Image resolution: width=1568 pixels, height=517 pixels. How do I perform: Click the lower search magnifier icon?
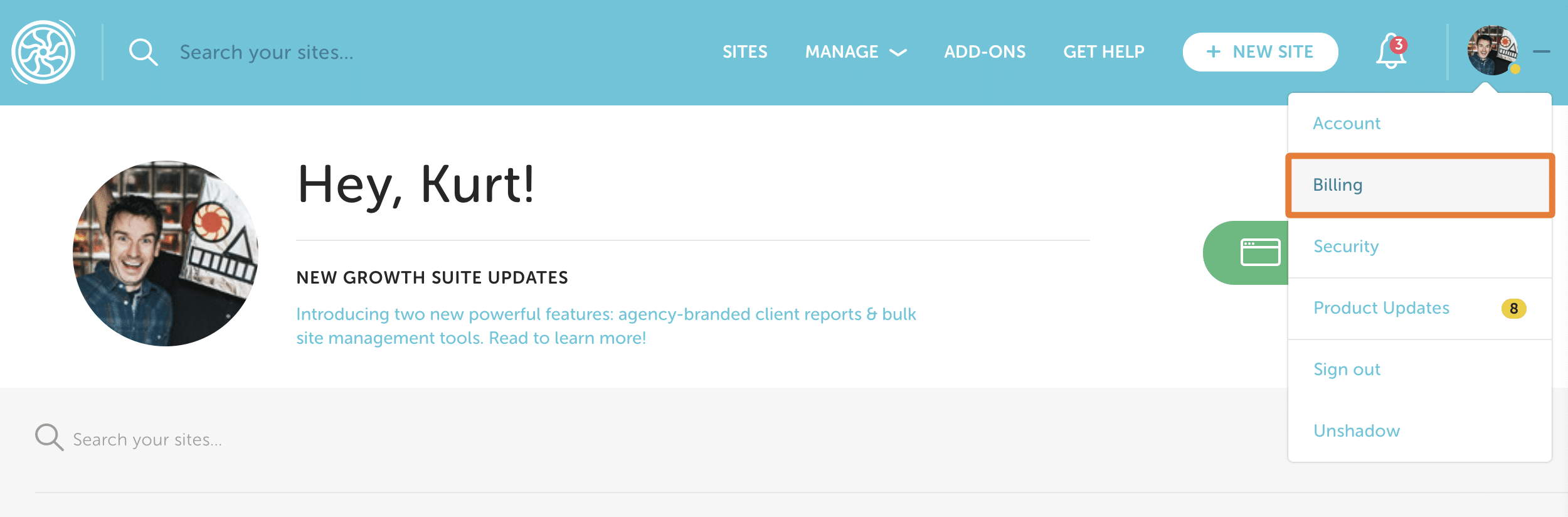click(x=49, y=437)
